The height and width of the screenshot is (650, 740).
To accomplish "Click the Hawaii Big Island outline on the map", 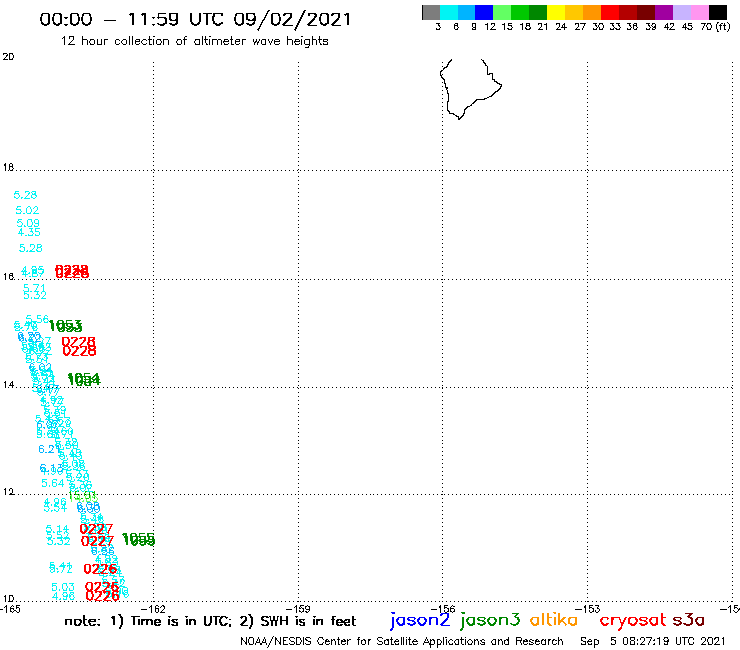I will point(470,89).
